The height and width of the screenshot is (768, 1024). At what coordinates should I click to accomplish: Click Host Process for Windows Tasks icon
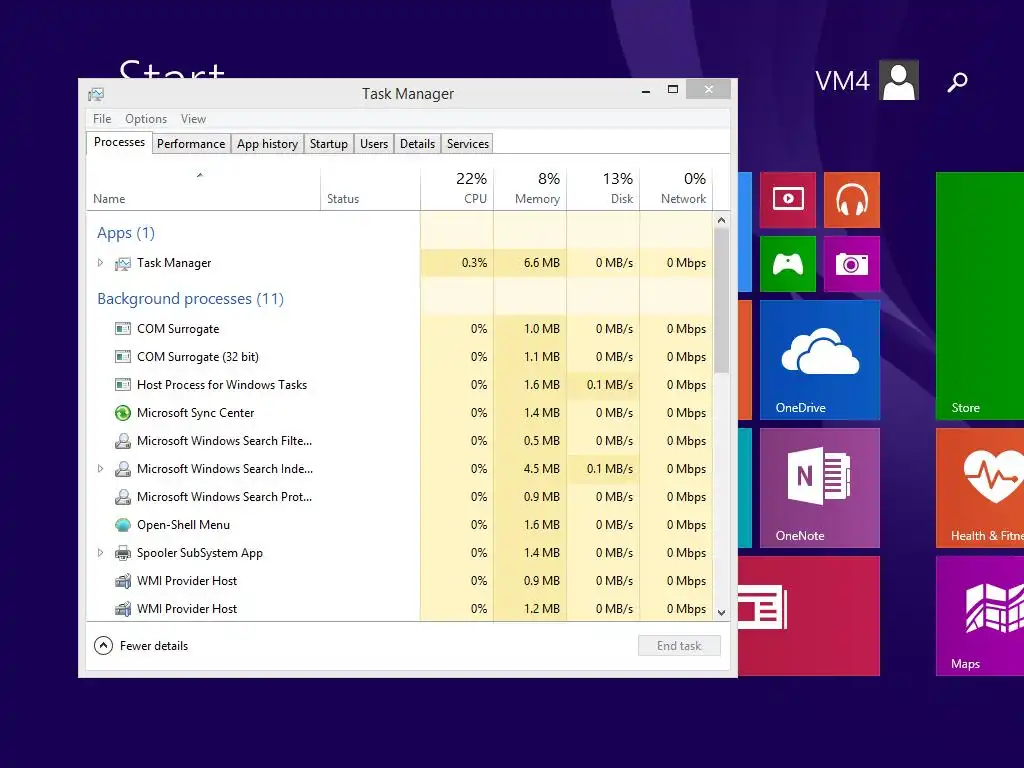(x=123, y=385)
